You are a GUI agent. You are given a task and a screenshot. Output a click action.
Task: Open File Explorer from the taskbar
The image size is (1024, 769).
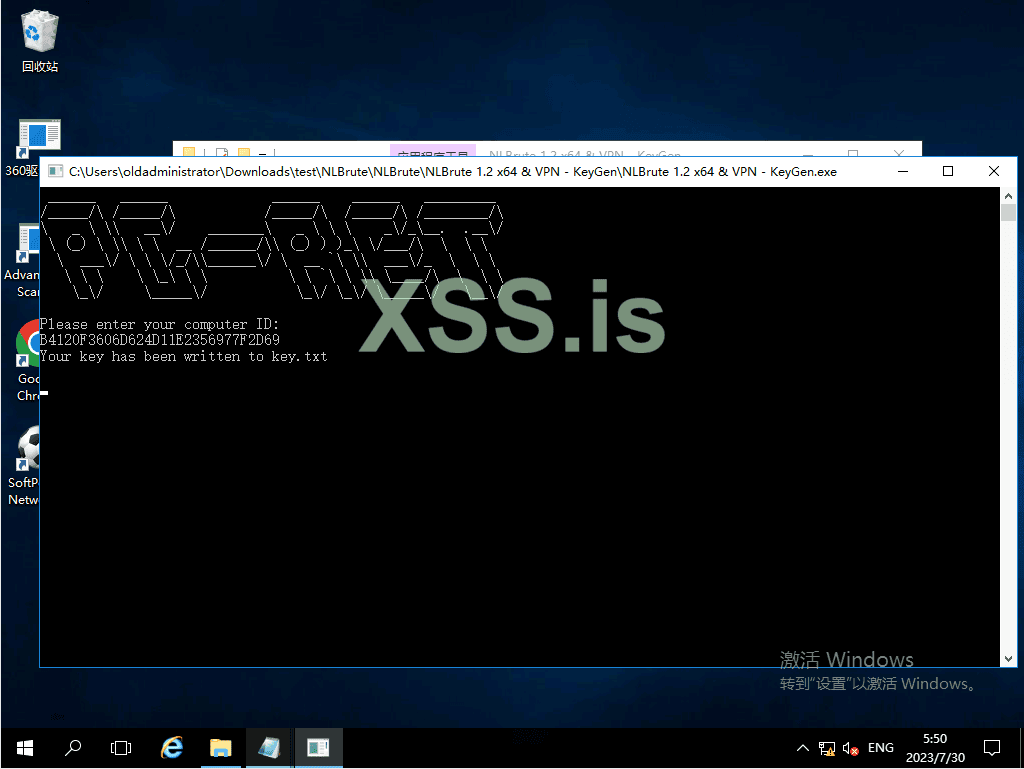pos(221,748)
